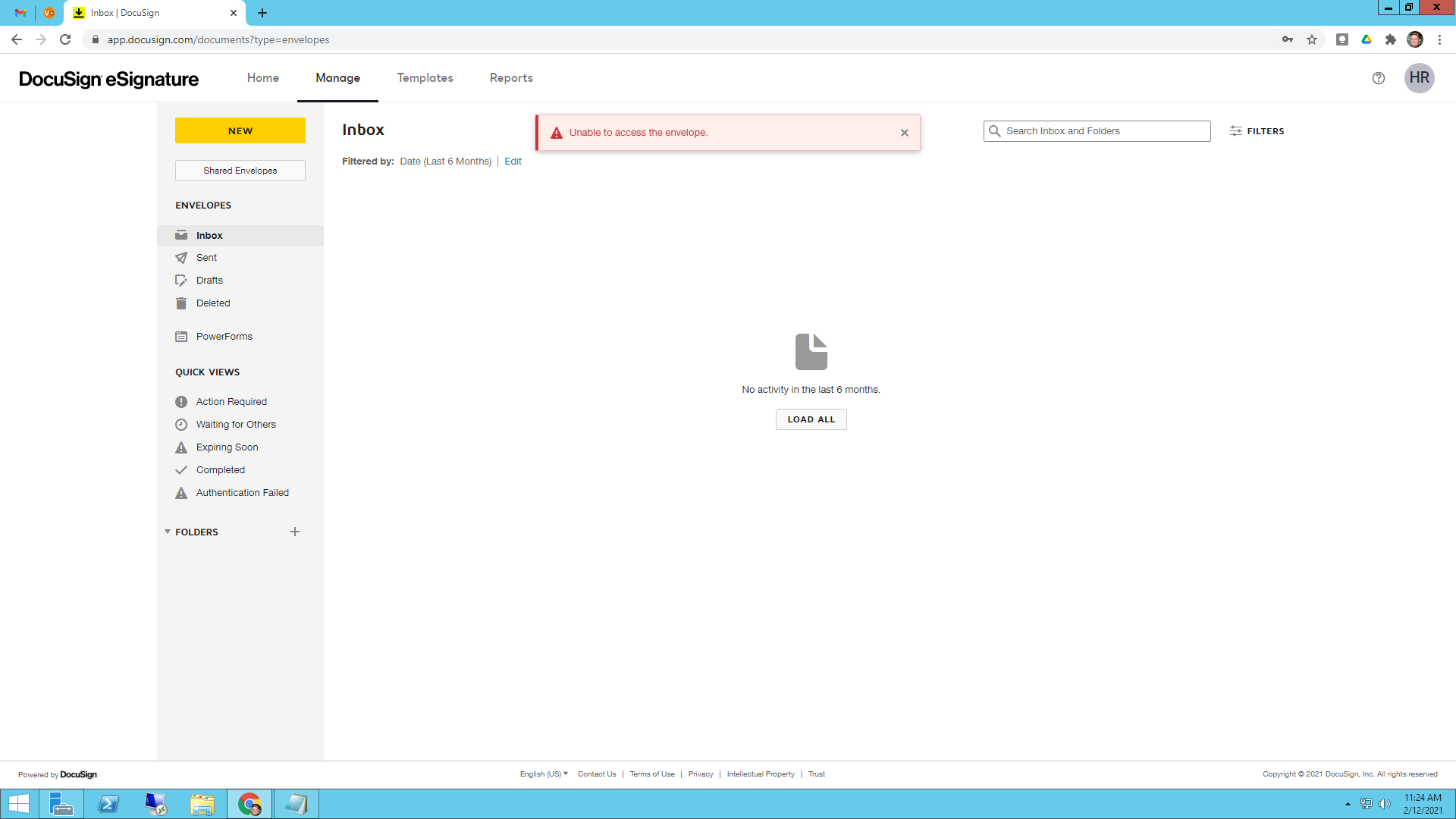Open the Trust footer link
This screenshot has width=1456, height=819.
[x=817, y=774]
